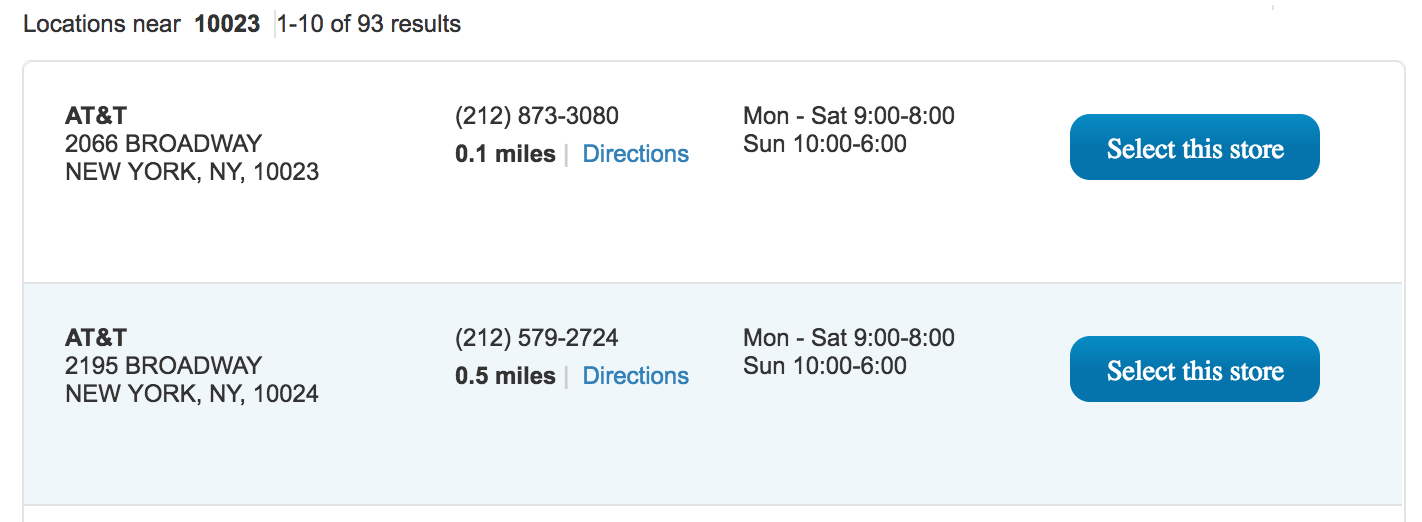Screen dimensions: 1422x522
Task: Click the 0.5 miles distance label
Action: pos(505,376)
